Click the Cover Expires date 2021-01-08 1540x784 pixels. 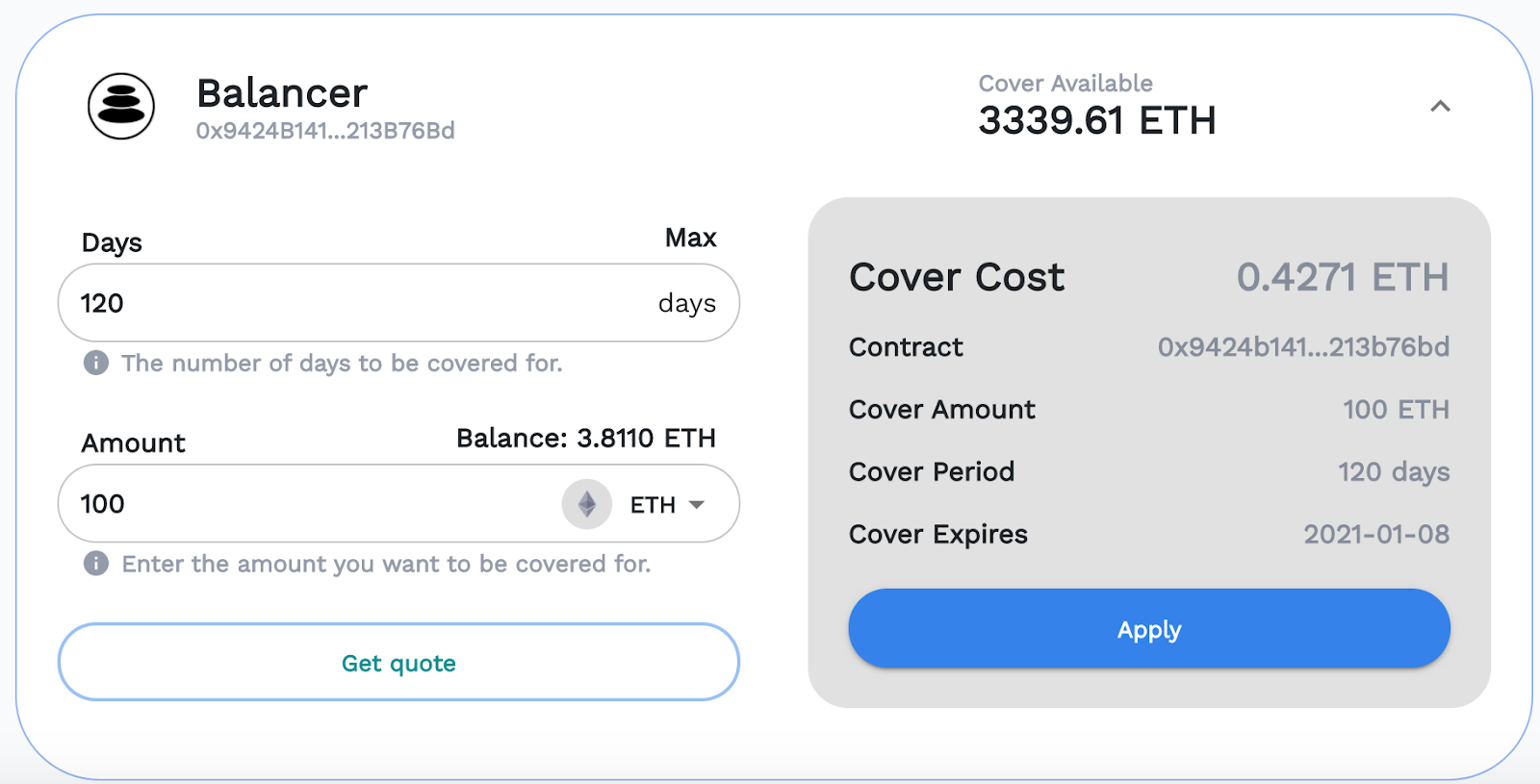point(1376,535)
